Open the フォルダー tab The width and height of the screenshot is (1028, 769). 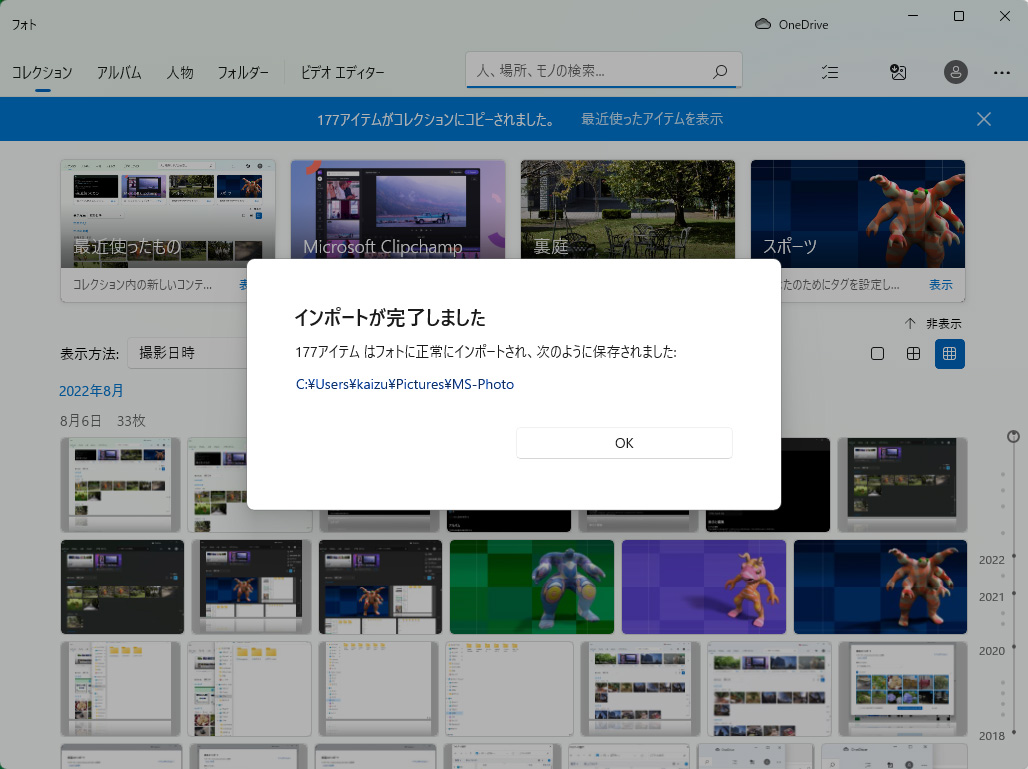click(243, 72)
